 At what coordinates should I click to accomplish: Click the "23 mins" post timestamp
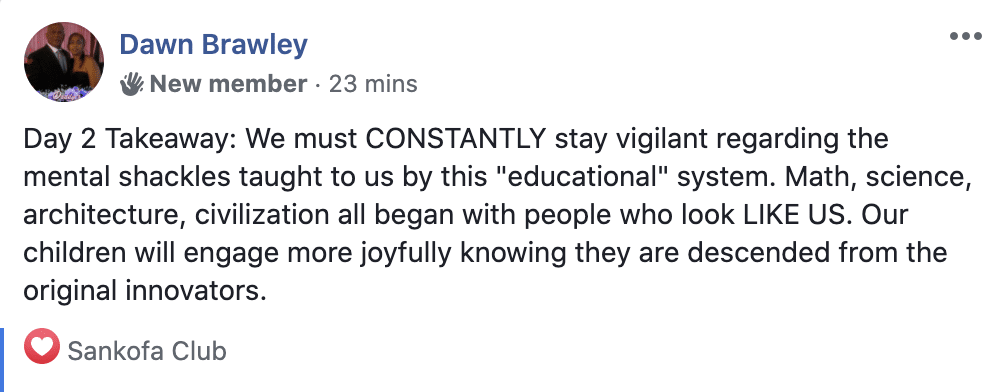373,84
